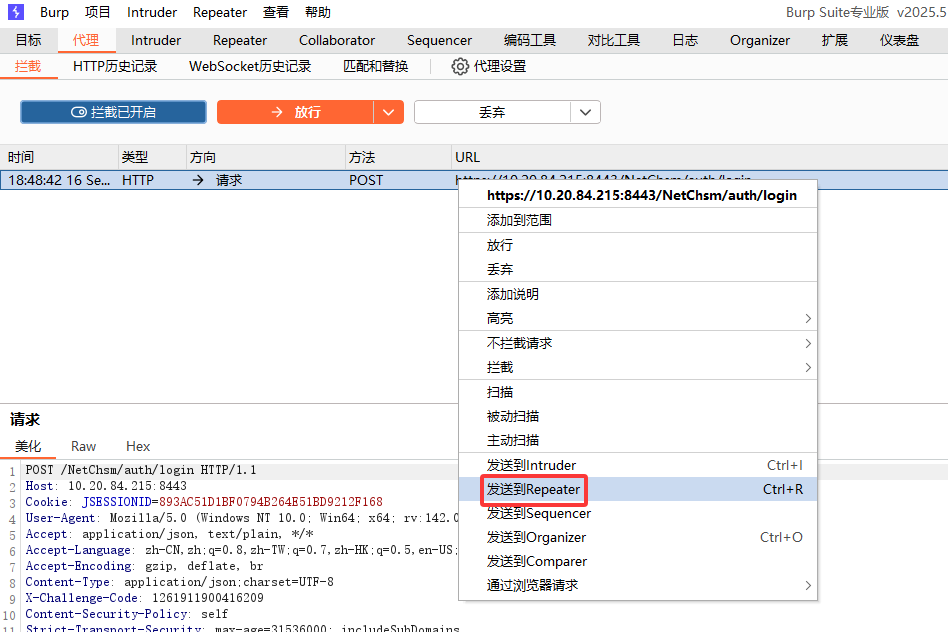Open the Burp menu
The image size is (948, 632).
tap(54, 12)
